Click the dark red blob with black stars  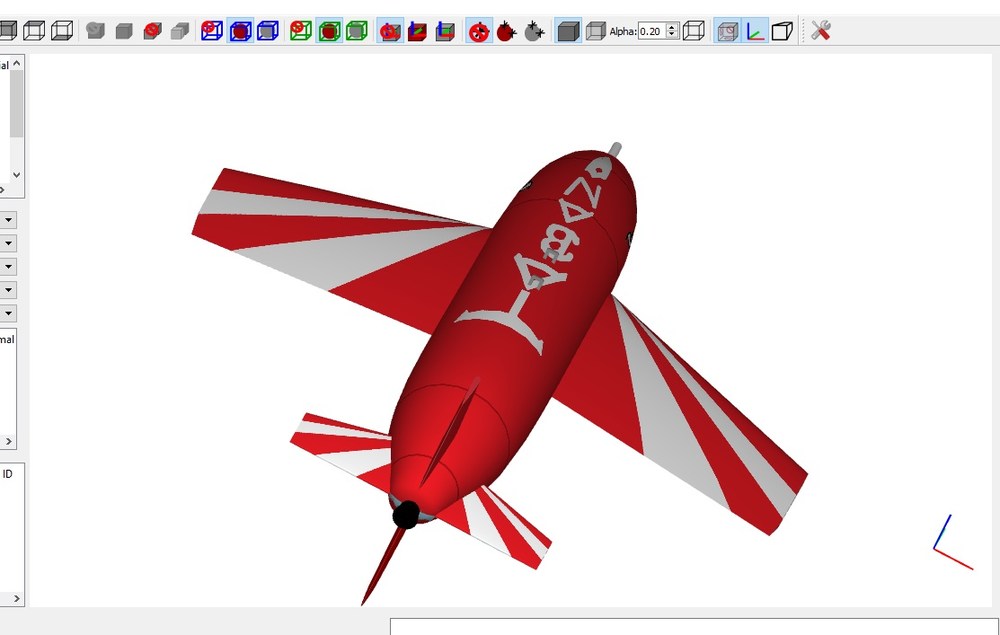(x=506, y=31)
